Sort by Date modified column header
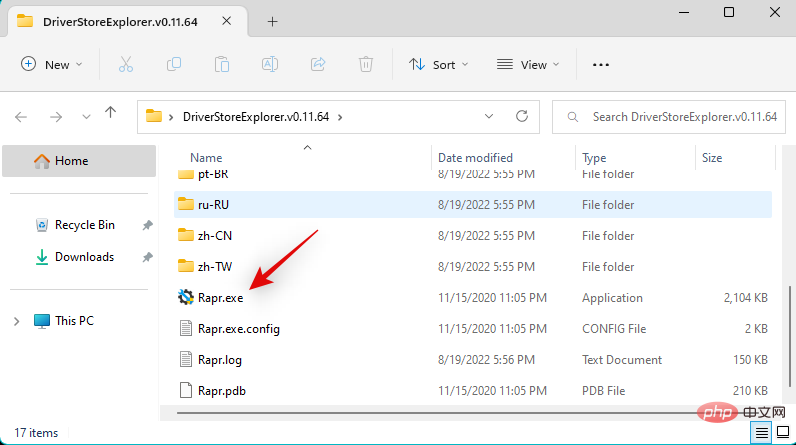This screenshot has width=796, height=445. coord(475,158)
